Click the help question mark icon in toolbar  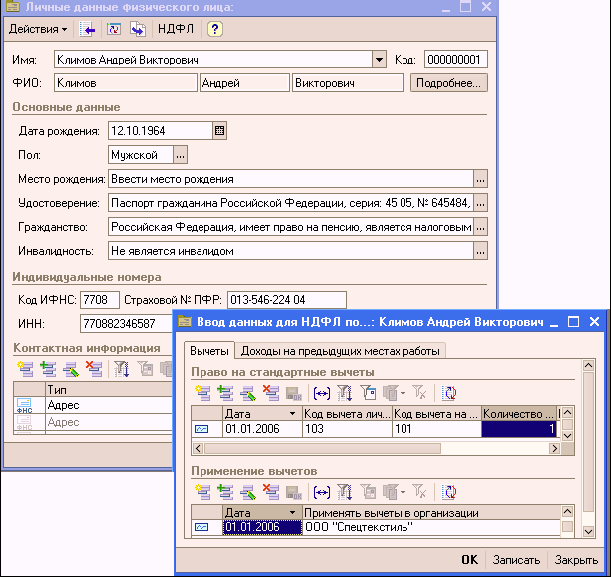pyautogui.click(x=214, y=29)
